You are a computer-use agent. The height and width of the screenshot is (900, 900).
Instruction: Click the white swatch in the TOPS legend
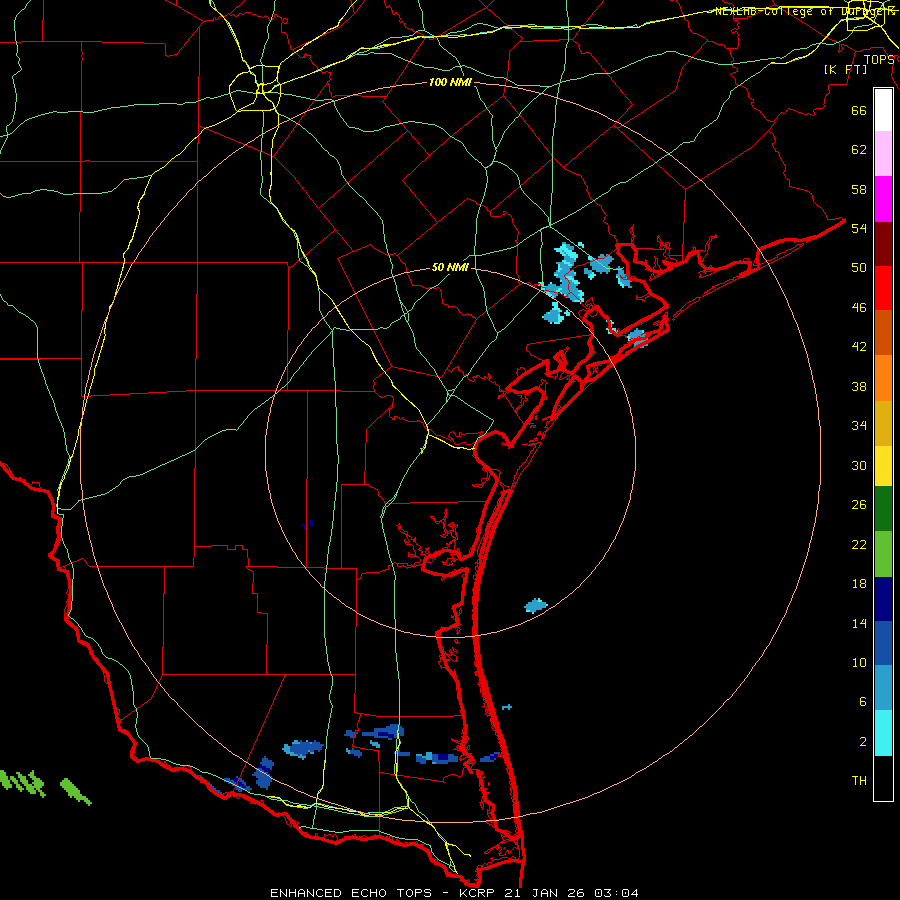(883, 110)
